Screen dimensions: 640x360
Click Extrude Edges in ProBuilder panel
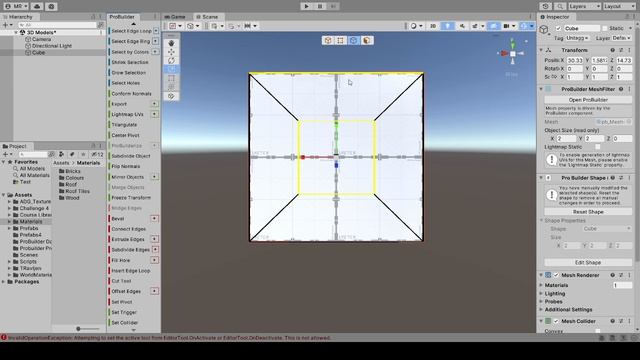point(128,239)
